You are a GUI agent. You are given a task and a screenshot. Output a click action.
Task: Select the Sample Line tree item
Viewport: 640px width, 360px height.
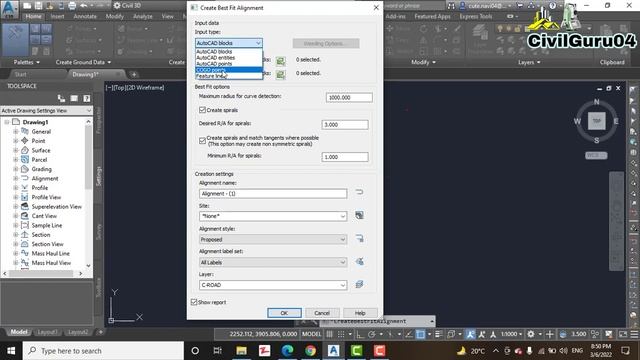tap(47, 225)
